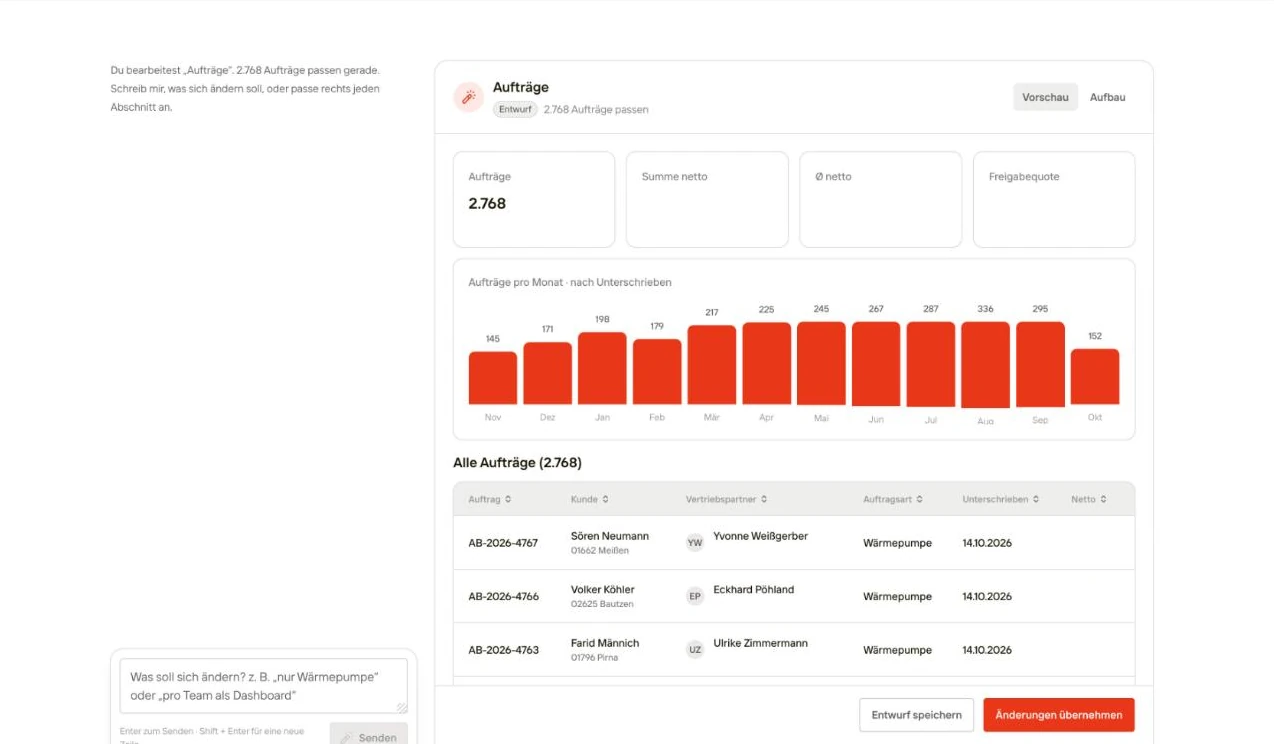This screenshot has width=1274, height=744.
Task: Click customer name Volker Köhler
Action: 603,589
